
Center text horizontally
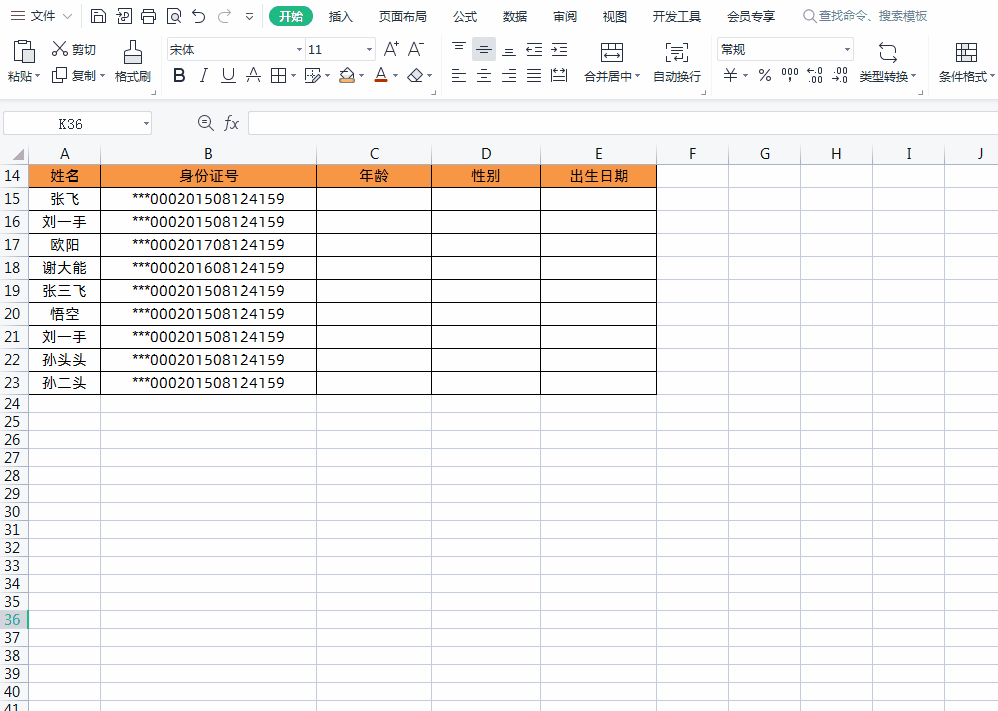[484, 76]
